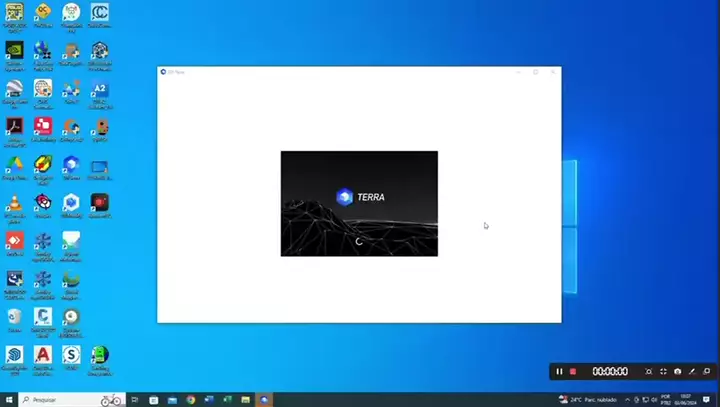Pause the screen recording
This screenshot has height=407, width=720.
[x=560, y=372]
